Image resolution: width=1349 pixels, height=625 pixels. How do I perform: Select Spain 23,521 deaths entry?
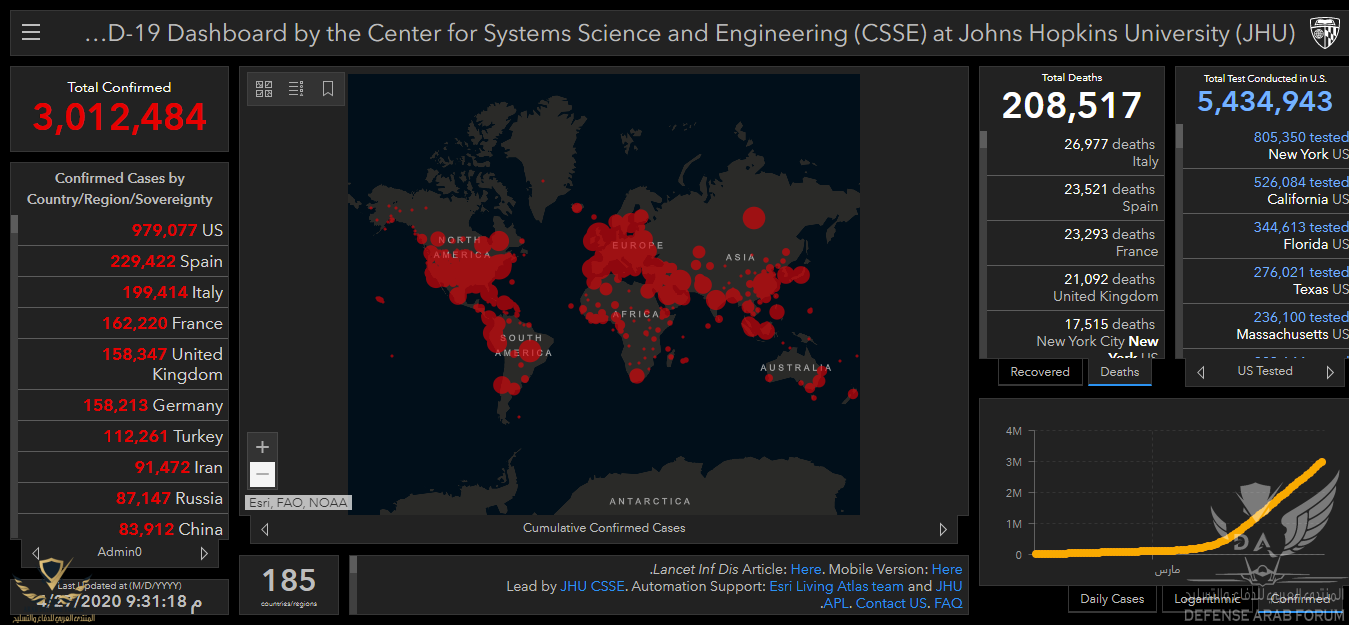pyautogui.click(x=1075, y=198)
